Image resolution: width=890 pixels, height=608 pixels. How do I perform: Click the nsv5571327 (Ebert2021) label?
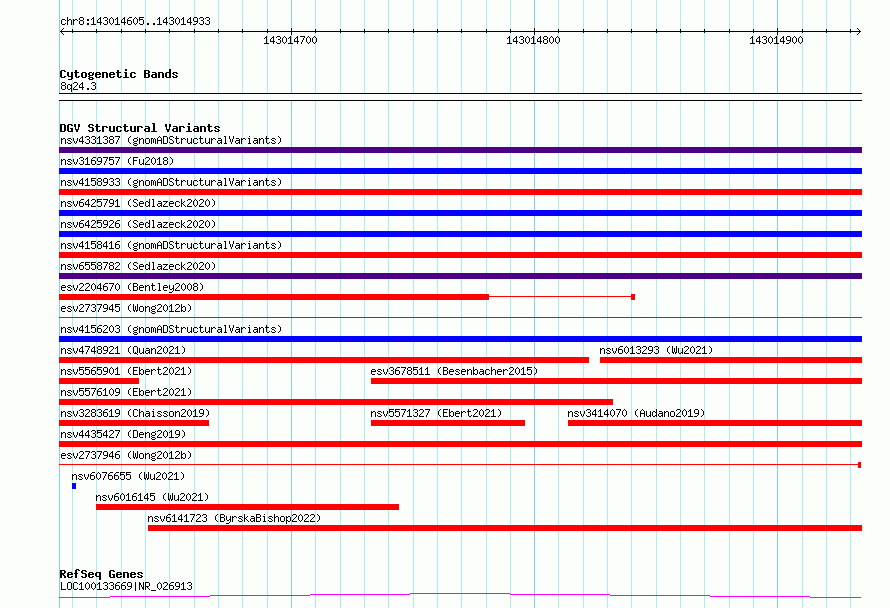[x=436, y=413]
